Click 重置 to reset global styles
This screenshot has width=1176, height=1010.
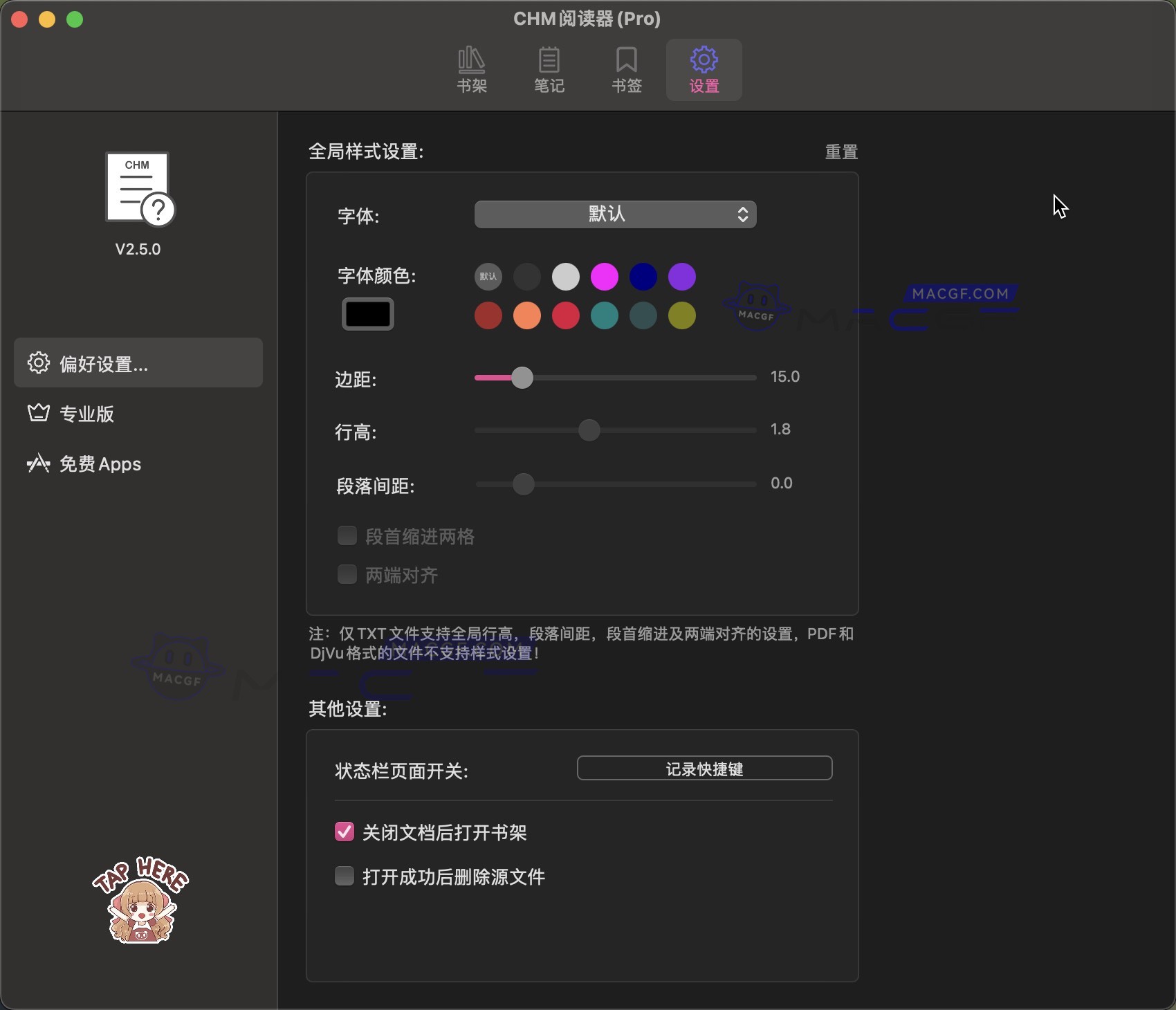point(841,151)
